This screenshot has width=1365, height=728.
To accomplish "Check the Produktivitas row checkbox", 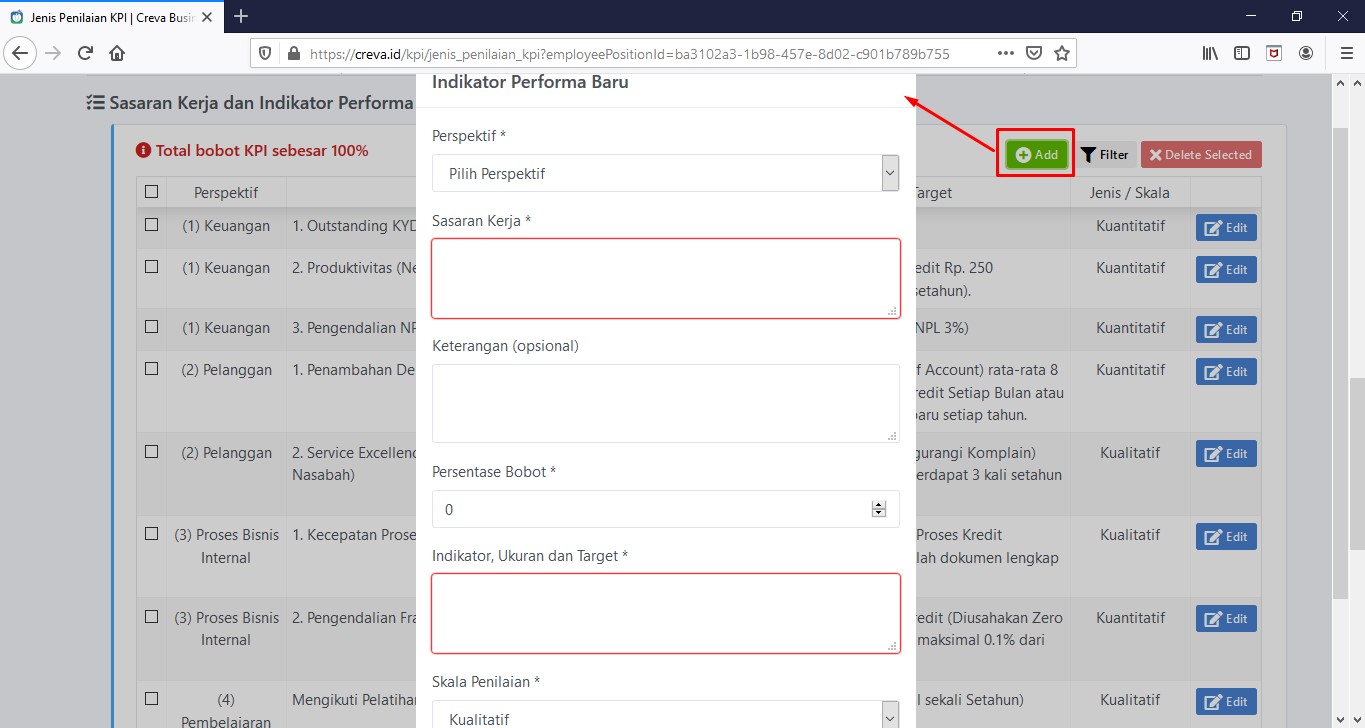I will 151,267.
